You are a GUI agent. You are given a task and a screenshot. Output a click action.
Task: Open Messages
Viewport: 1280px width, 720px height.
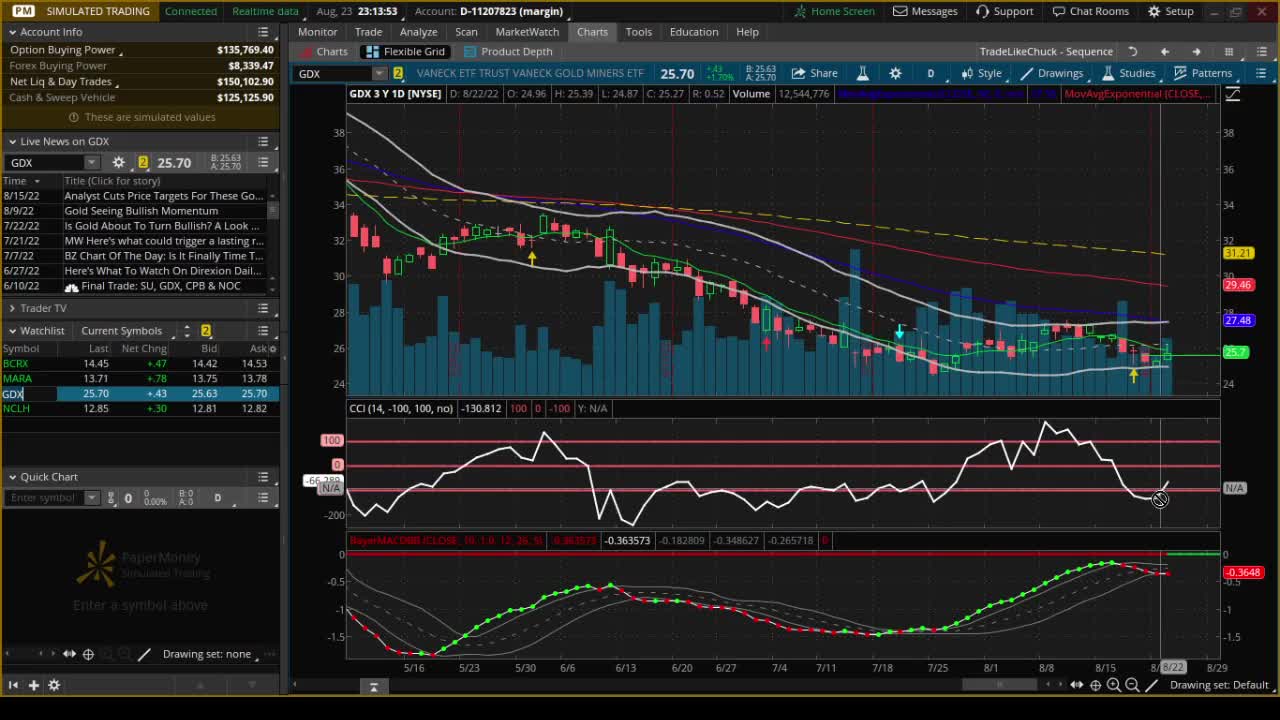(x=925, y=11)
